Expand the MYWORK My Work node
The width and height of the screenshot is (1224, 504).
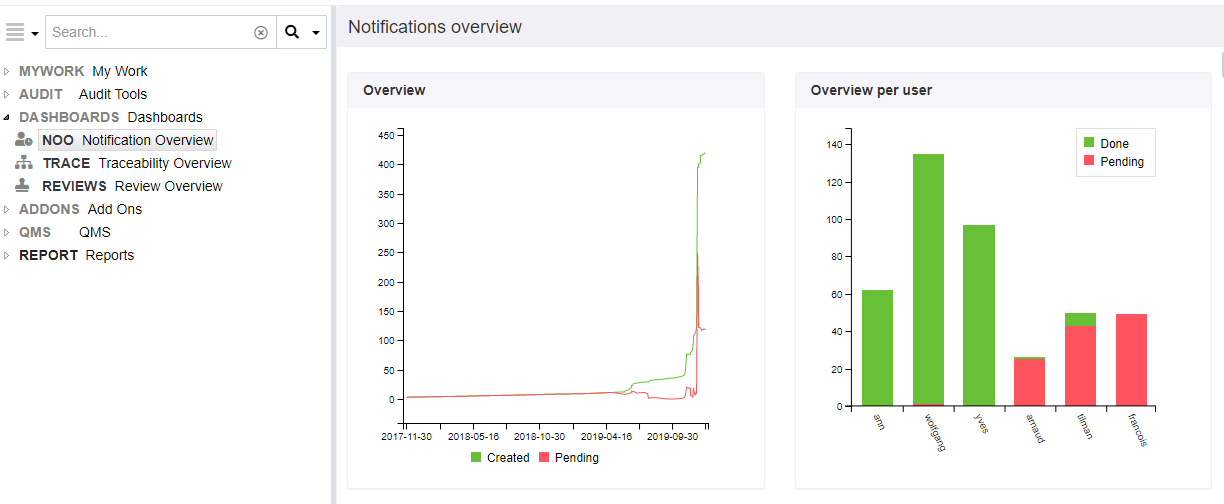point(6,71)
